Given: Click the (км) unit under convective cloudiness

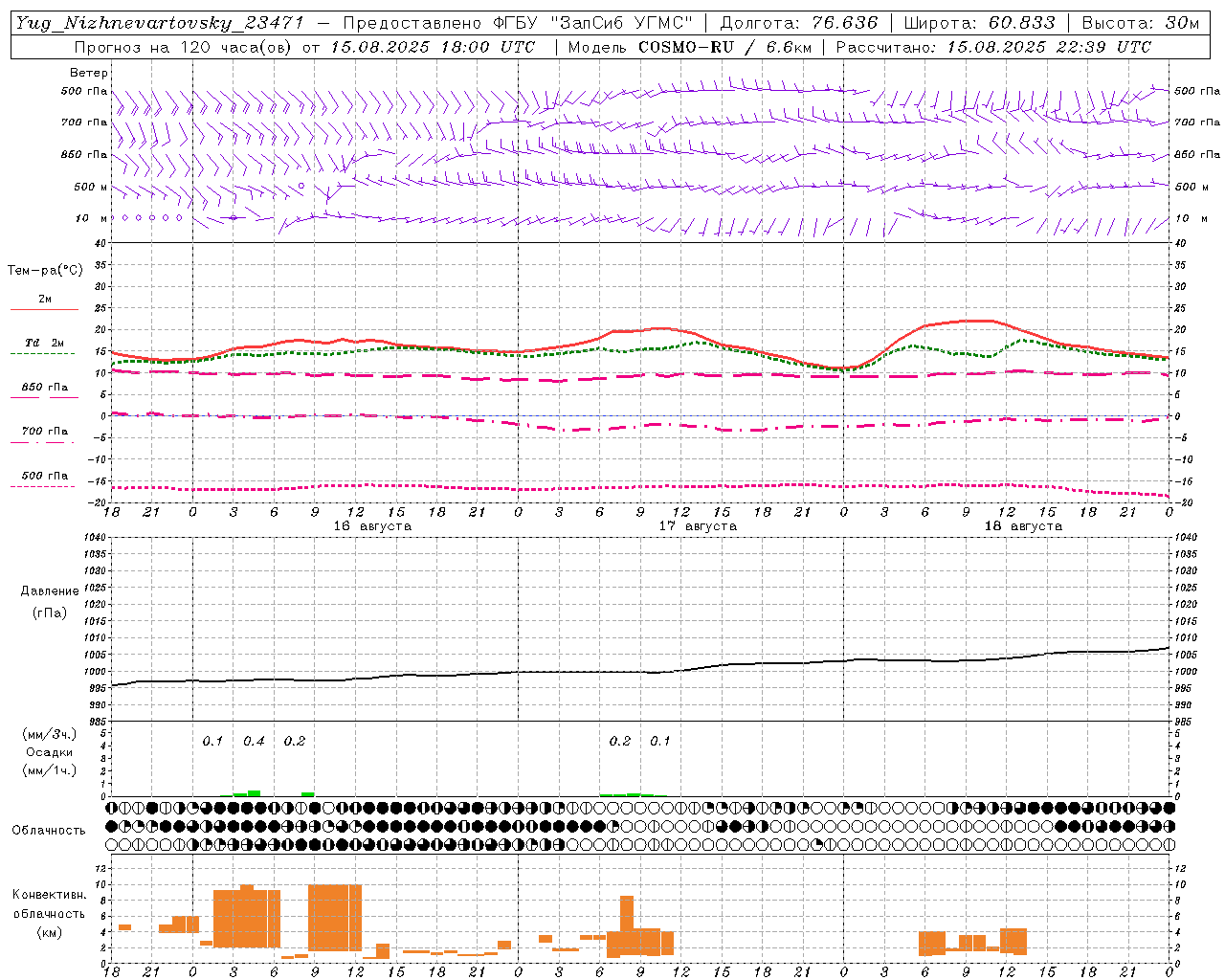Looking at the screenshot, I should pyautogui.click(x=49, y=932).
